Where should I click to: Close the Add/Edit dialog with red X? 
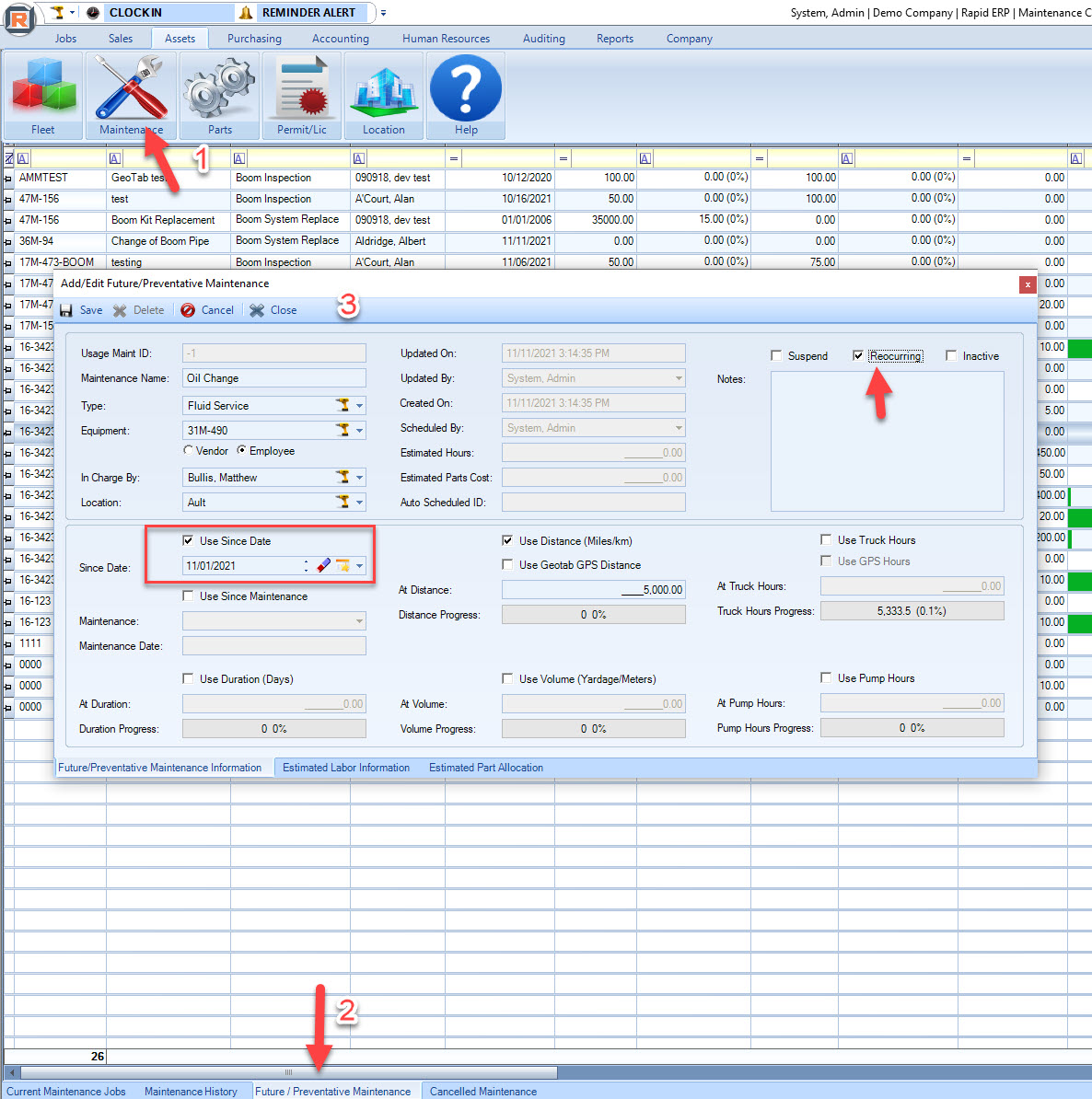click(1028, 283)
